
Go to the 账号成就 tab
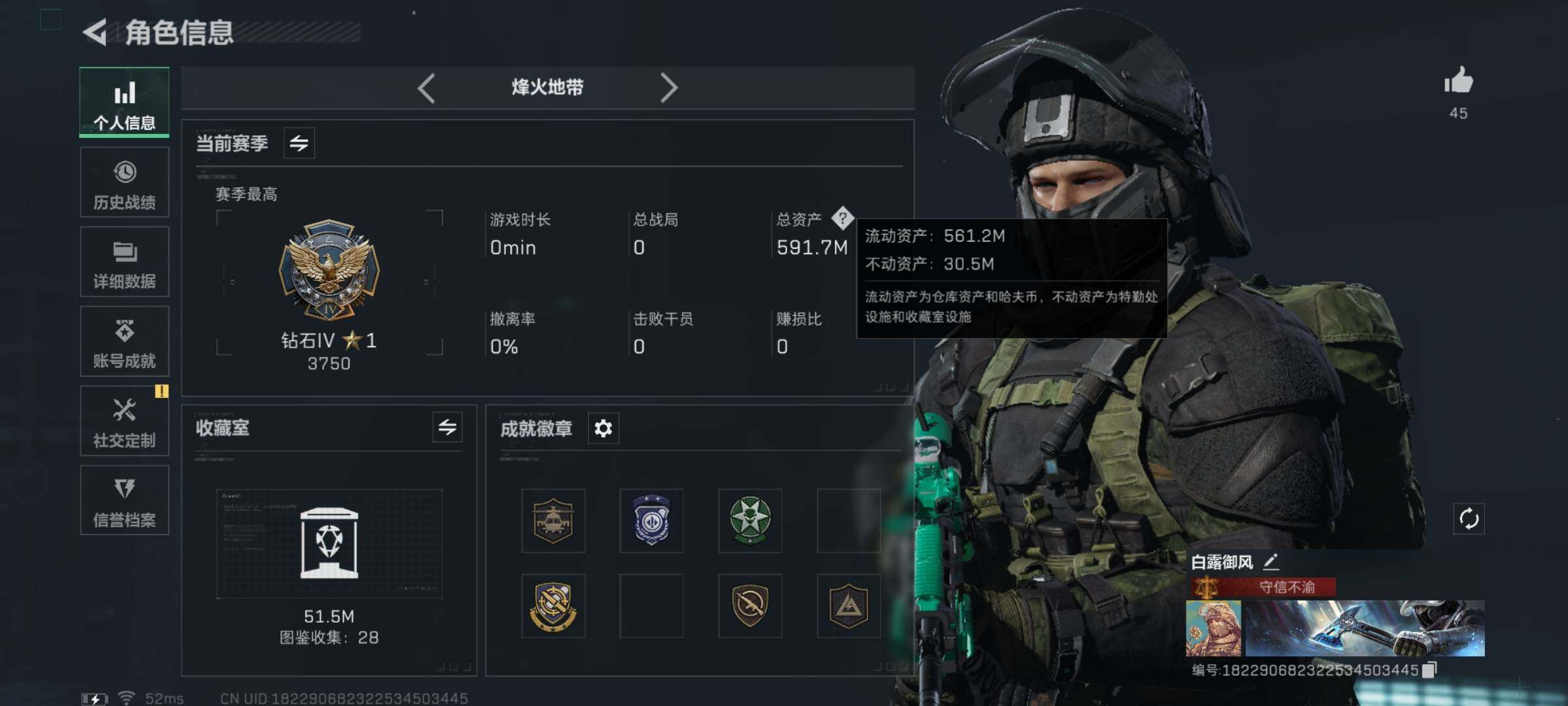(125, 341)
